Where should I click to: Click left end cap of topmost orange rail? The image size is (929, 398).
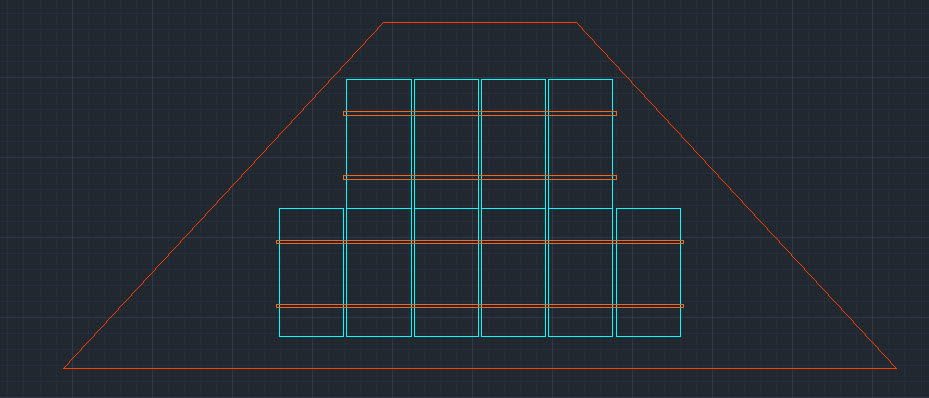(344, 113)
